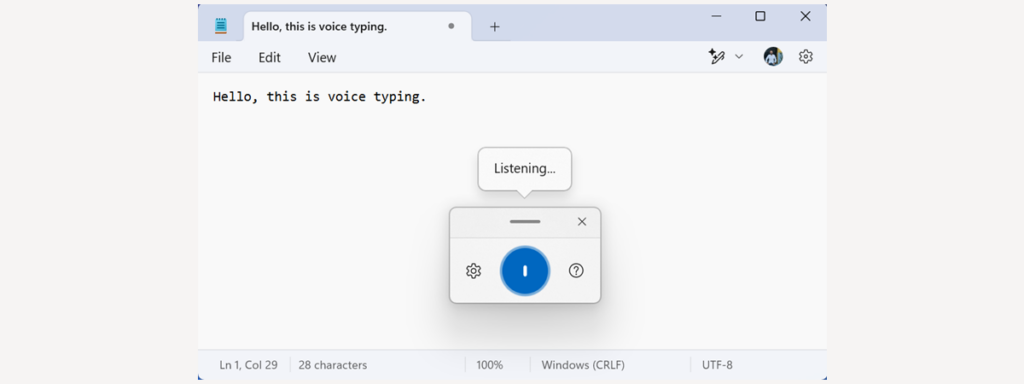Maximize the Notepad window

[x=760, y=16]
